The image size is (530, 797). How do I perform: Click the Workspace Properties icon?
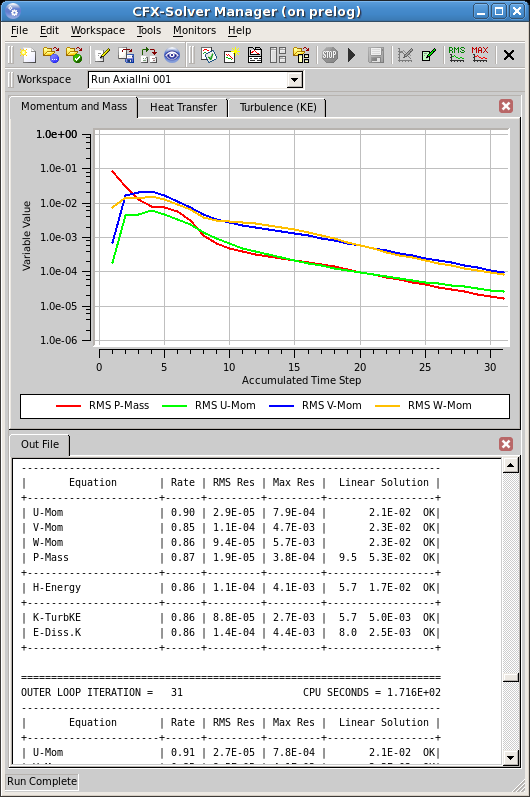coord(208,54)
